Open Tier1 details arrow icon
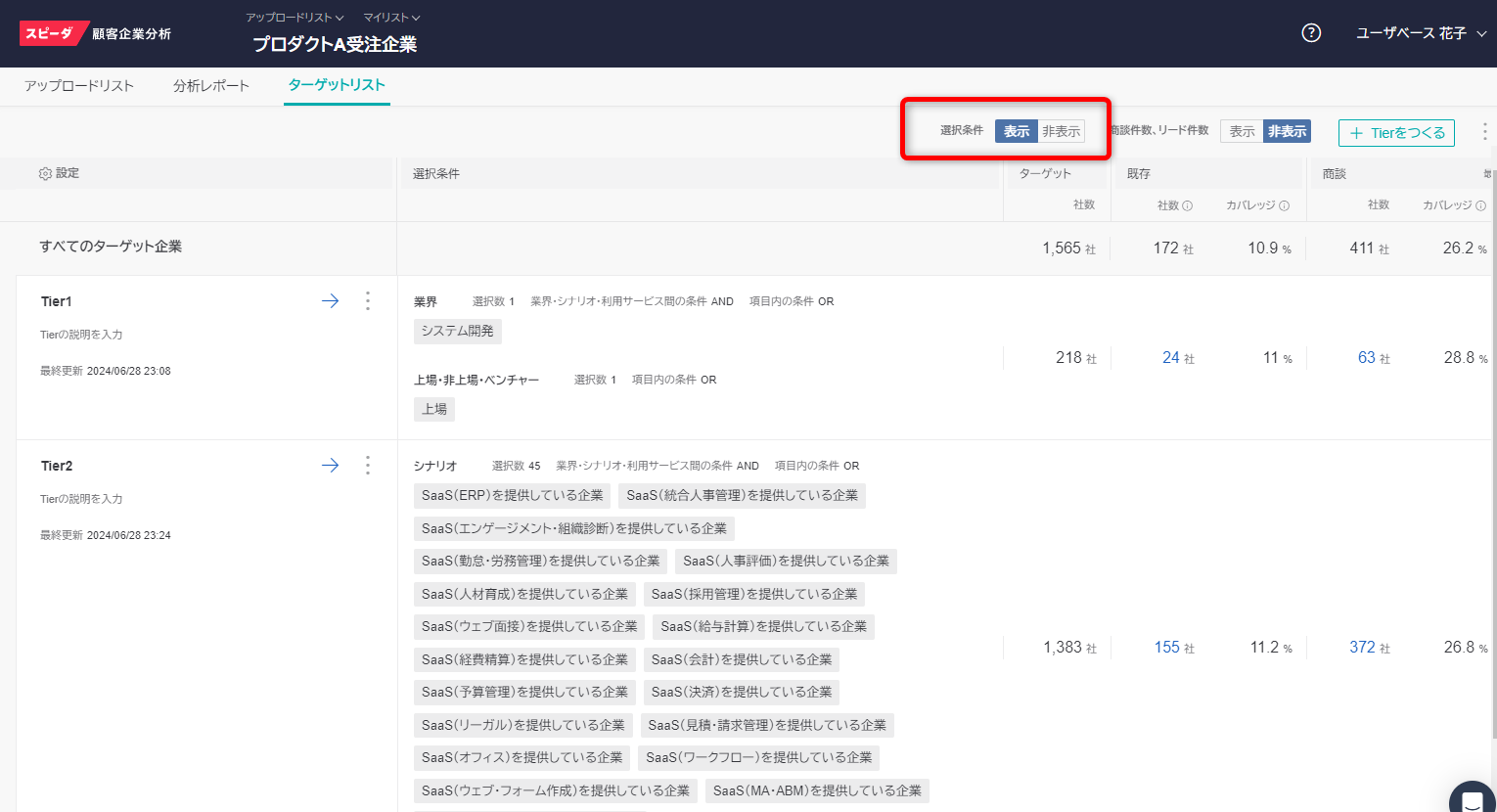1497x812 pixels. tap(330, 301)
